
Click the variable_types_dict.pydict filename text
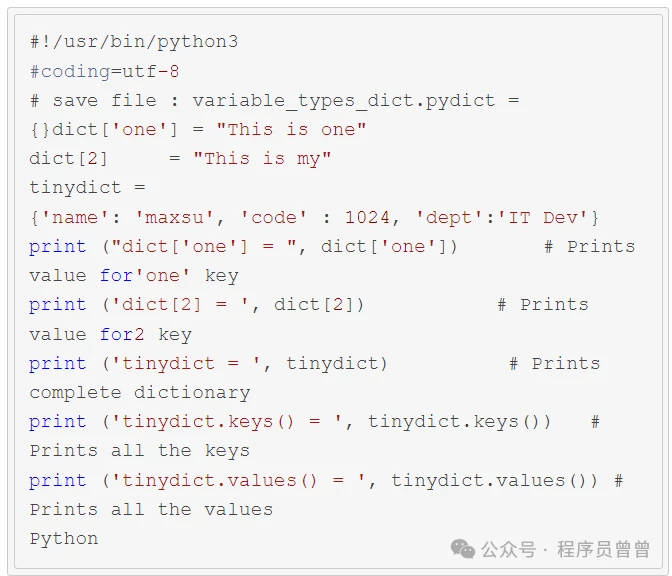tap(344, 101)
